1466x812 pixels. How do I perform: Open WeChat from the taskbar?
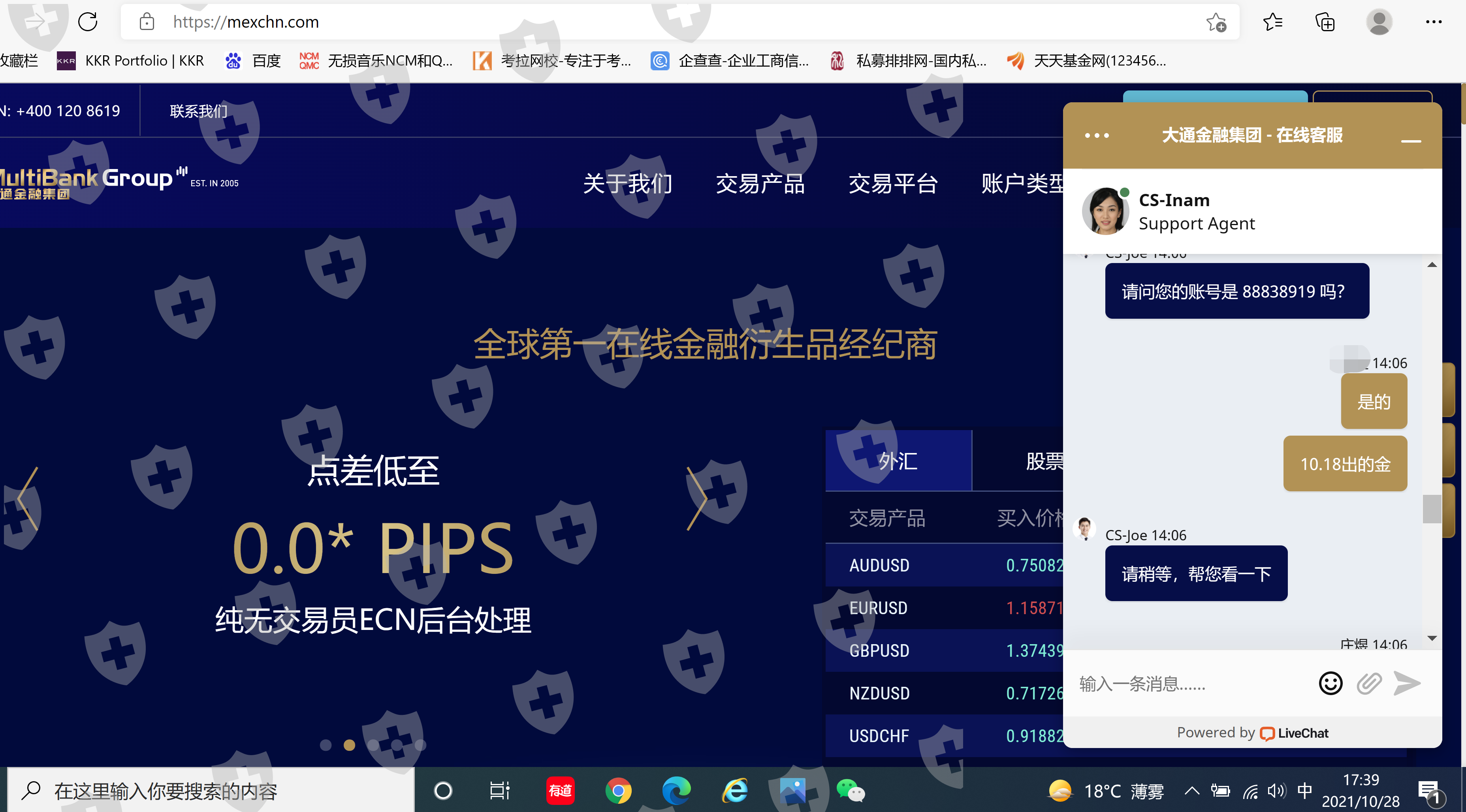pyautogui.click(x=850, y=790)
